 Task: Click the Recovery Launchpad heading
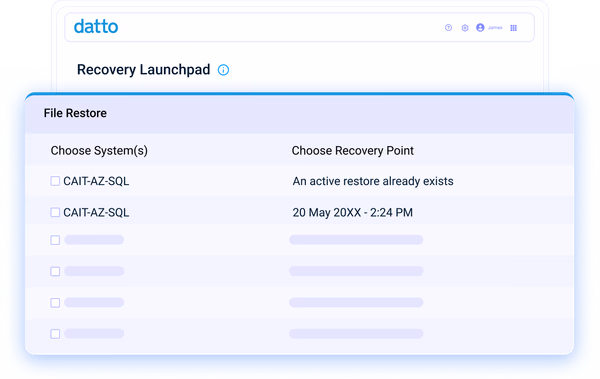[x=143, y=70]
